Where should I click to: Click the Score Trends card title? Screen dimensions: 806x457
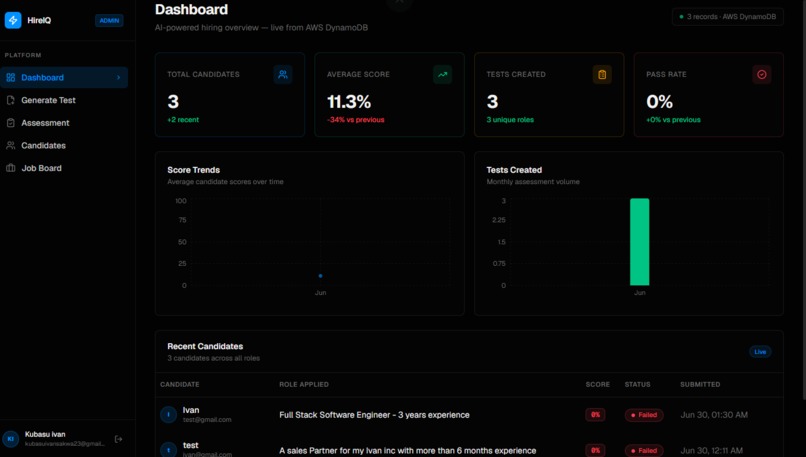click(193, 170)
